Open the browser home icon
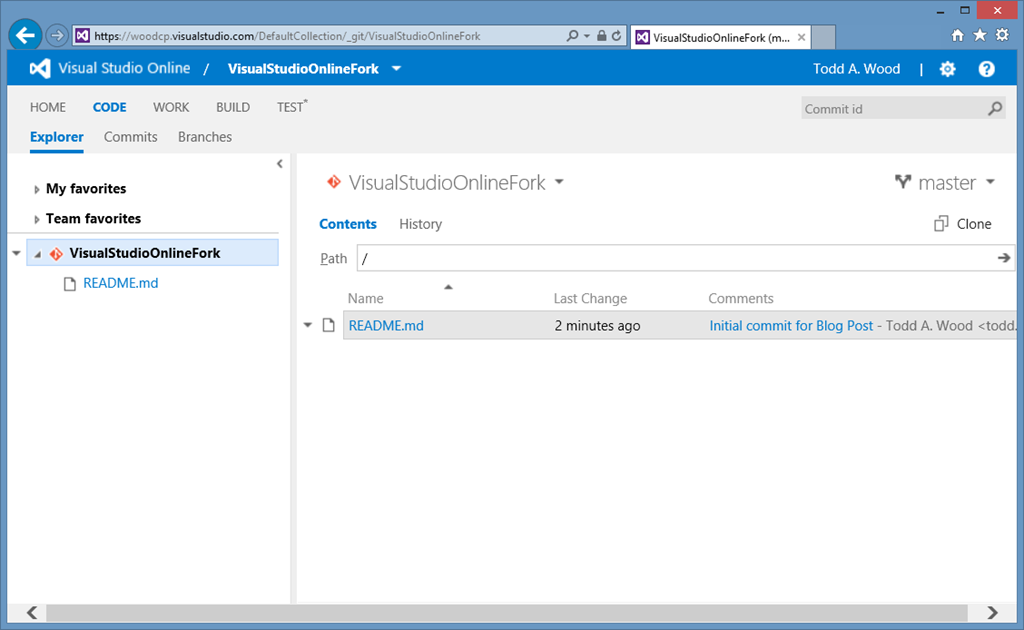The image size is (1024, 630). tap(957, 36)
